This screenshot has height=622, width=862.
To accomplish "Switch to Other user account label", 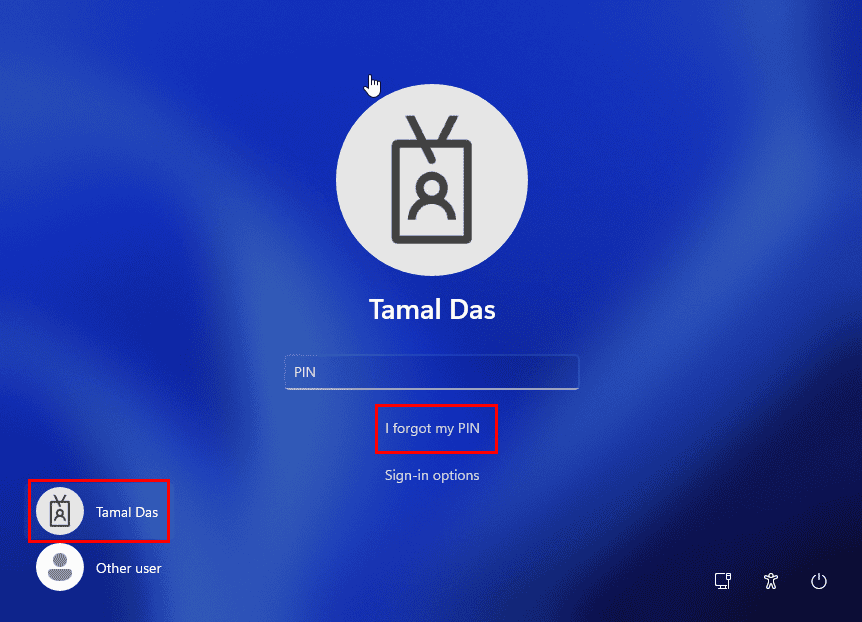I will click(129, 568).
